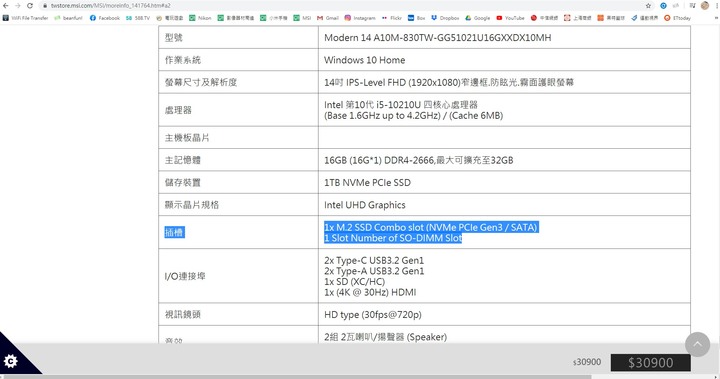
Task: Click the 視訊鏡頭 row label
Action: tap(183, 315)
